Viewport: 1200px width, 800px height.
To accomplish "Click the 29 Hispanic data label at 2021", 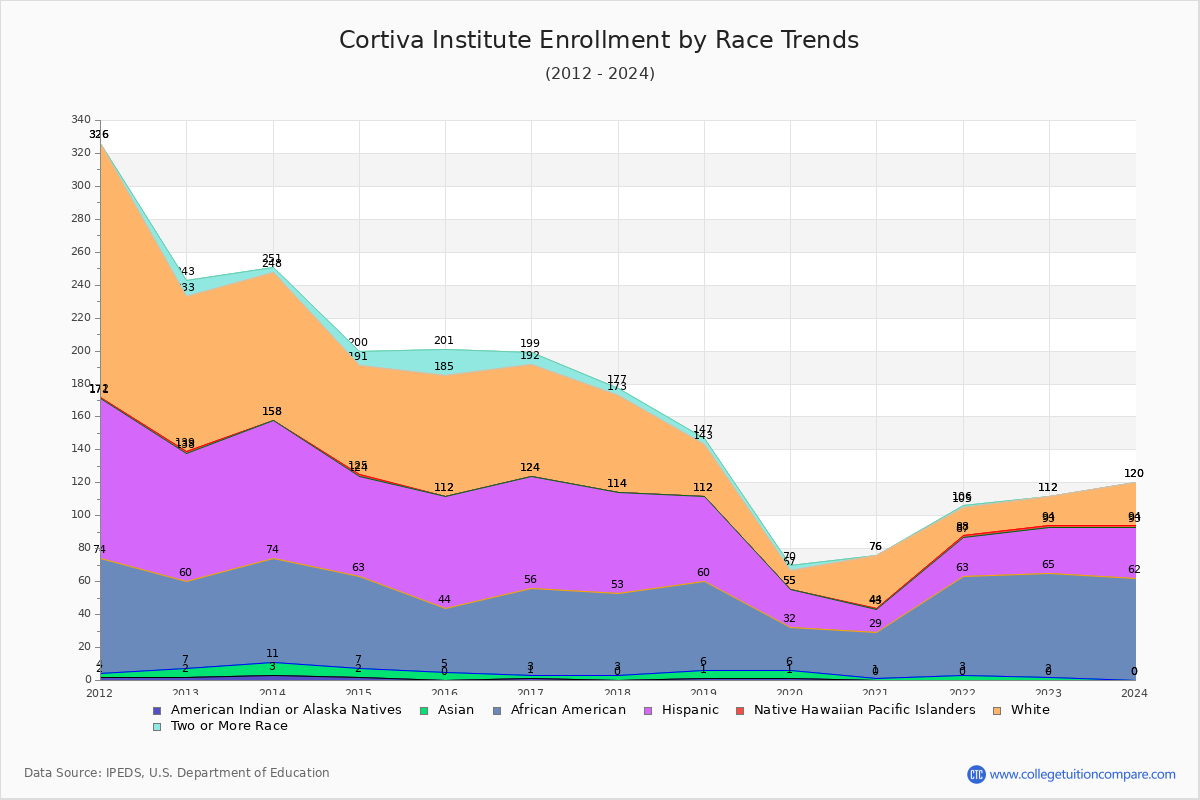I will [x=875, y=624].
